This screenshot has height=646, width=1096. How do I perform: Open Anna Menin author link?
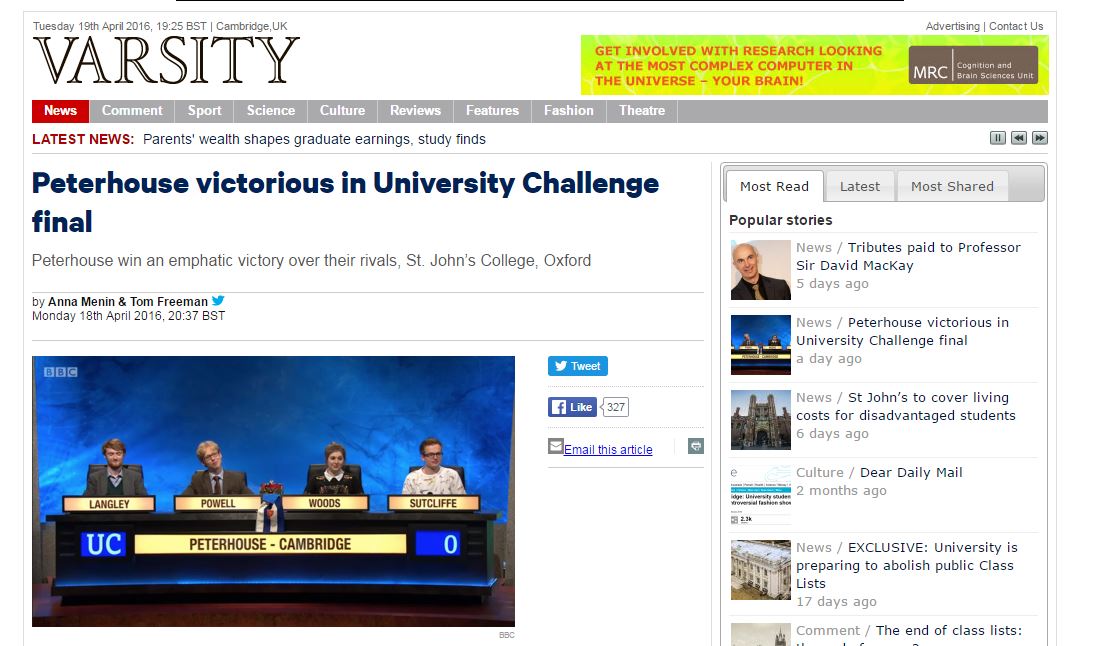tap(81, 301)
